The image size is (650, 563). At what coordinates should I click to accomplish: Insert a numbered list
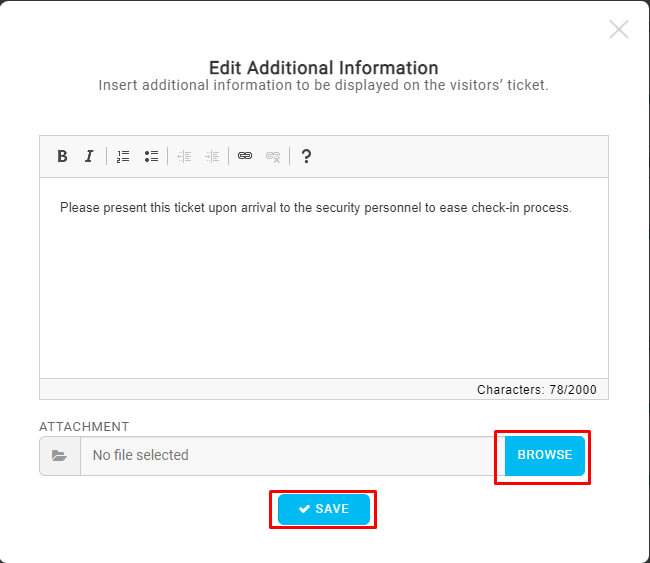[x=123, y=156]
